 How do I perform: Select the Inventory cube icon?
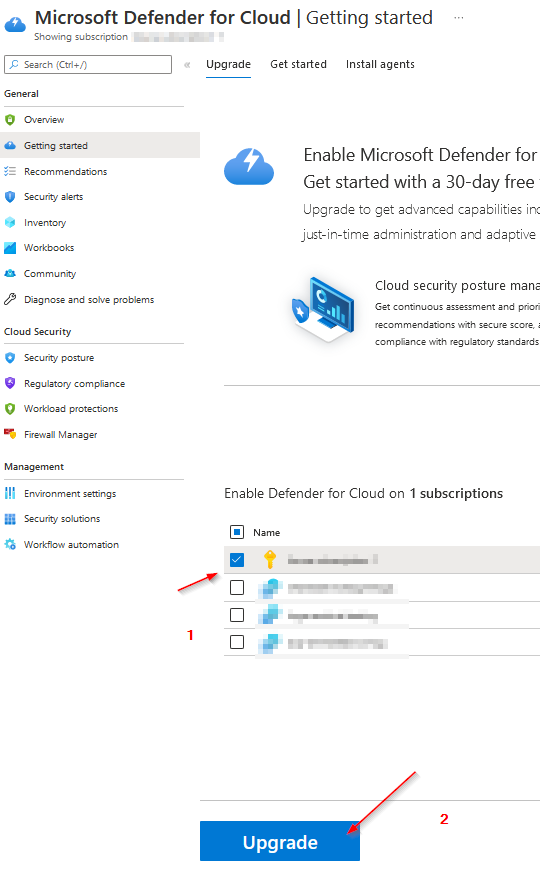(x=10, y=222)
